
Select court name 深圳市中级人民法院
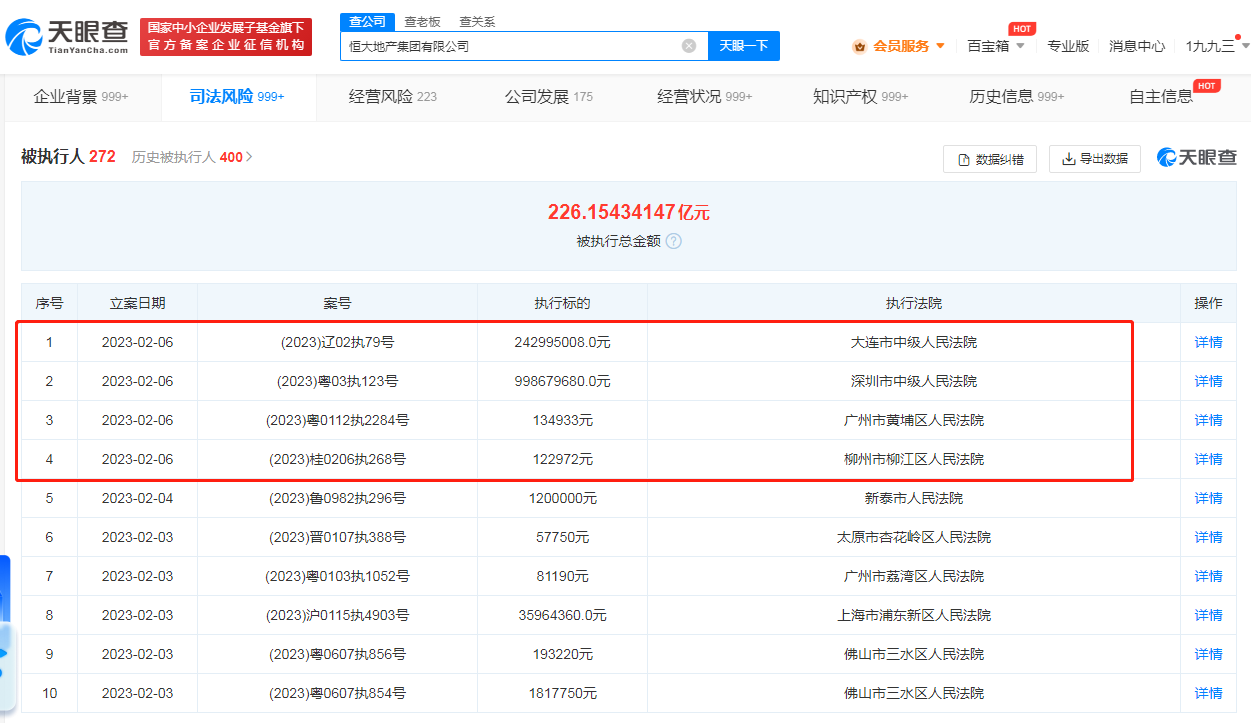click(914, 381)
